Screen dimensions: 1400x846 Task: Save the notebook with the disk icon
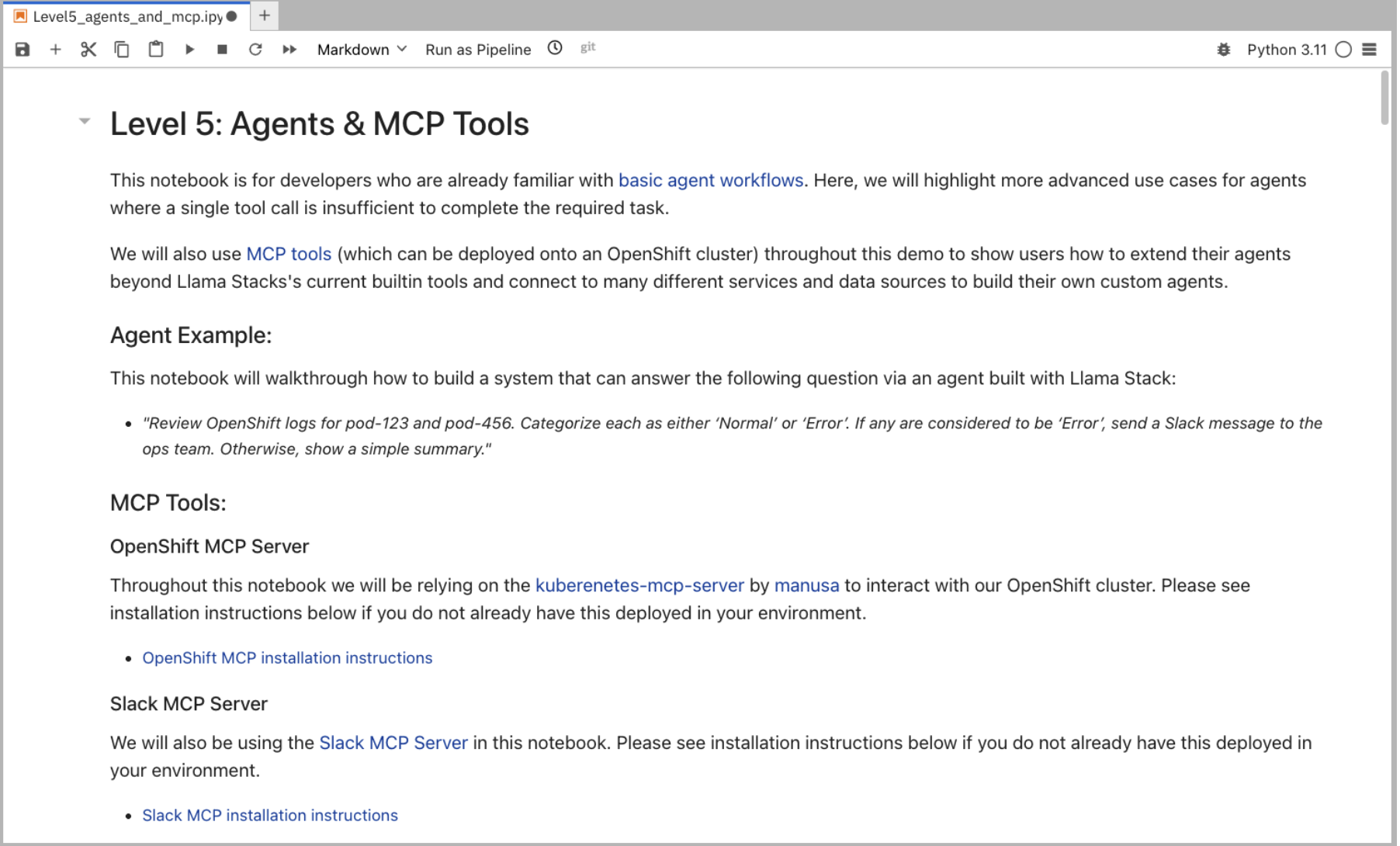(23, 50)
